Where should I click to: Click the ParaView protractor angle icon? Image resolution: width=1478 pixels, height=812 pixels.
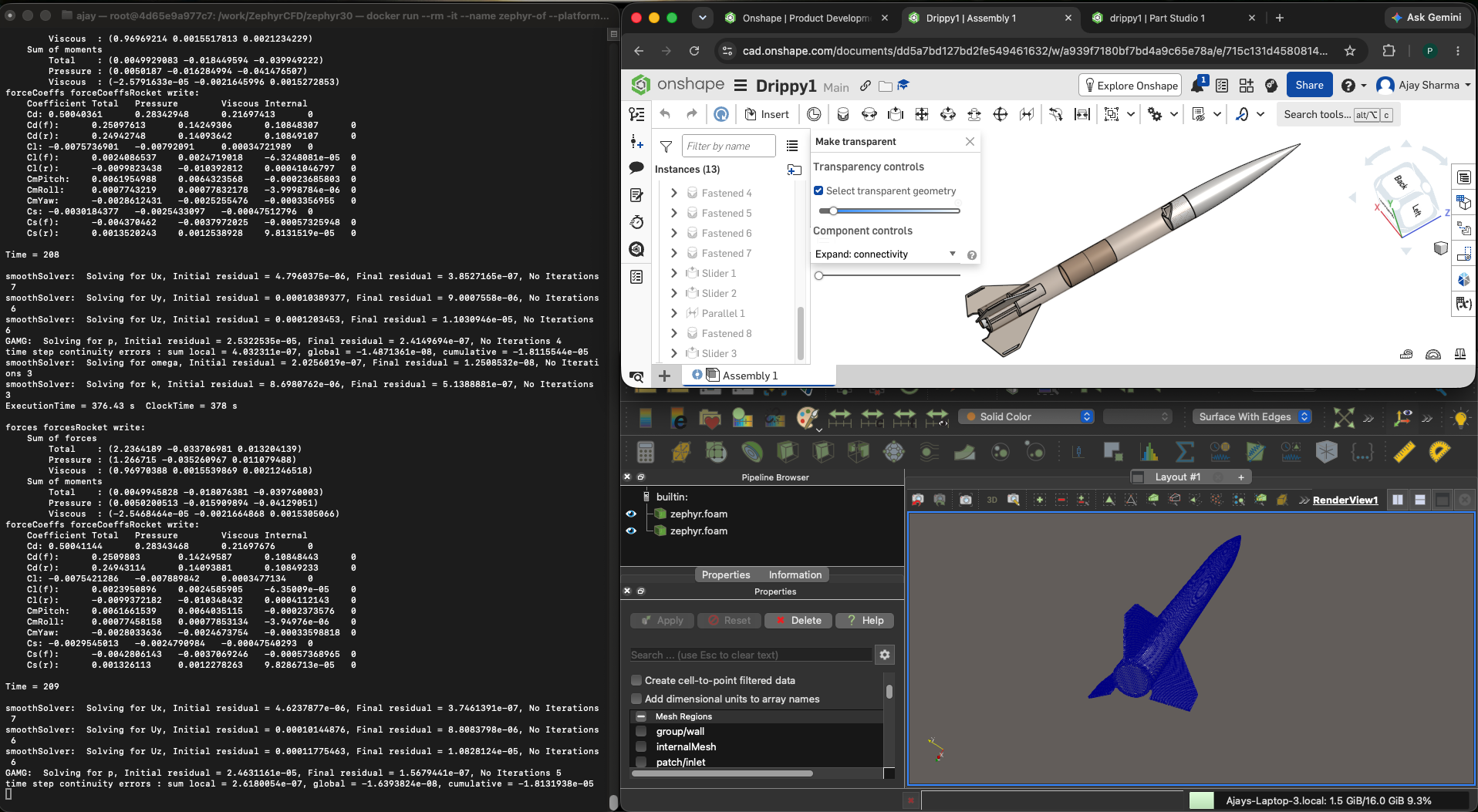click(1439, 452)
